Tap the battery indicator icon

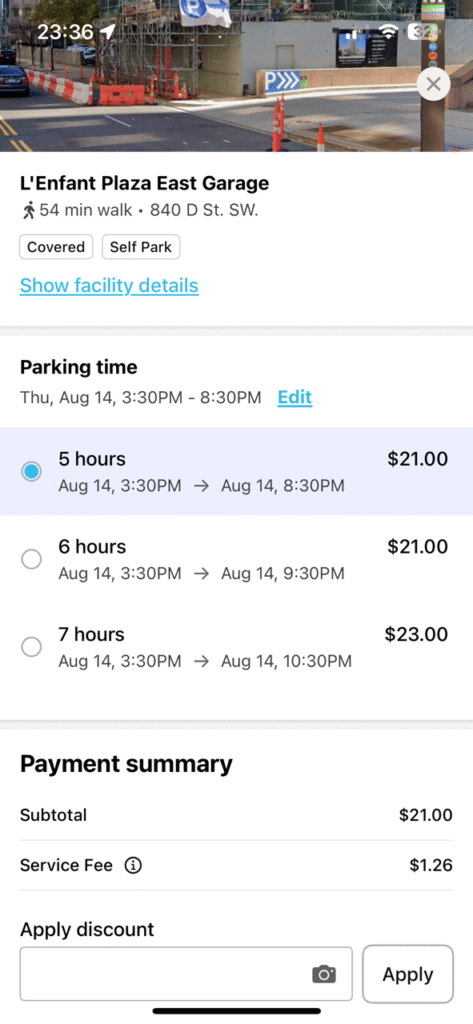(421, 31)
